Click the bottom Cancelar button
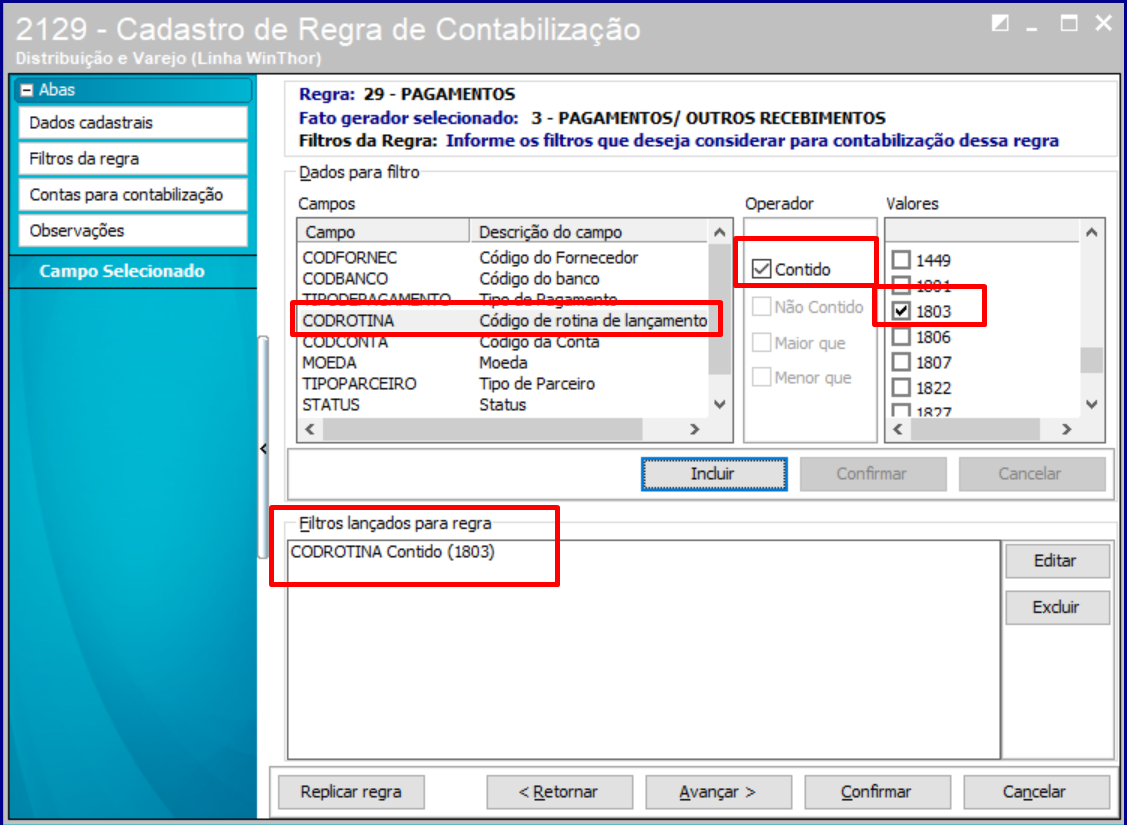The width and height of the screenshot is (1127, 825). tap(1036, 792)
